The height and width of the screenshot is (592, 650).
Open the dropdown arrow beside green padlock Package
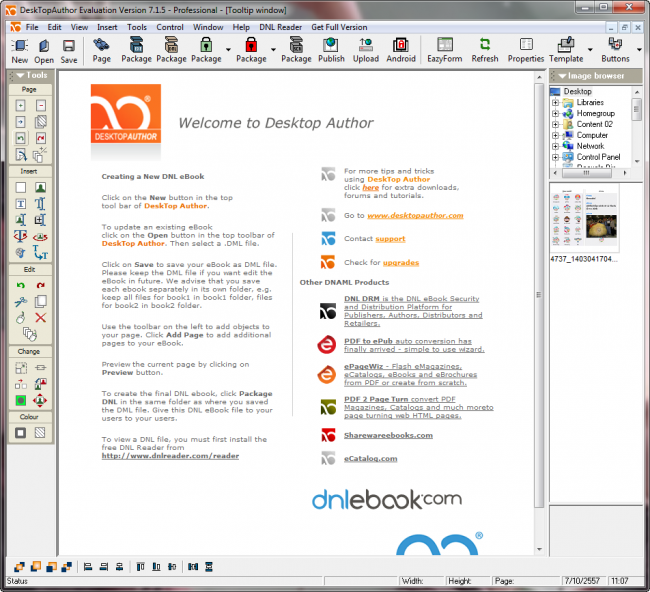[228, 50]
